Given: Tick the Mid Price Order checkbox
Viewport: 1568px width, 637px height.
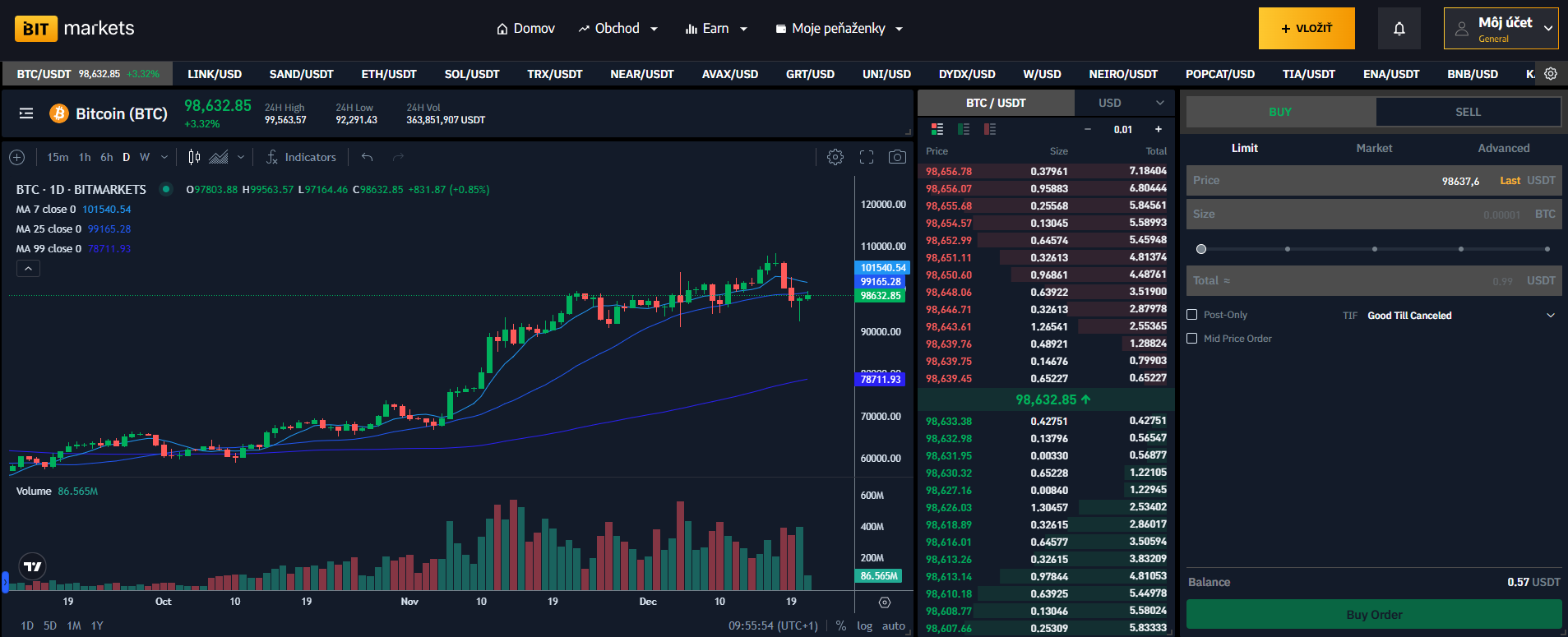Looking at the screenshot, I should pyautogui.click(x=1192, y=339).
